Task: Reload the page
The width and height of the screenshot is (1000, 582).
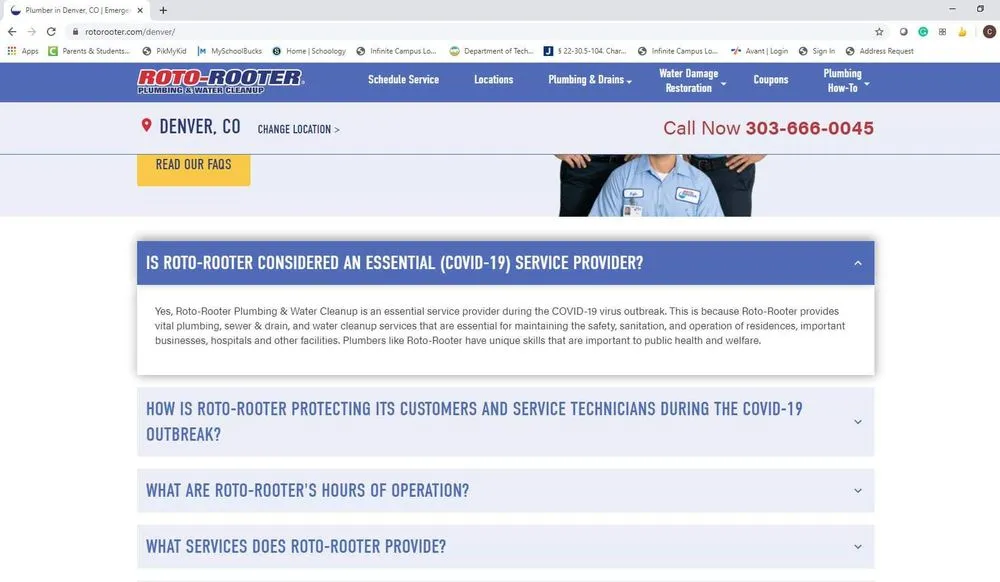Action: click(51, 32)
